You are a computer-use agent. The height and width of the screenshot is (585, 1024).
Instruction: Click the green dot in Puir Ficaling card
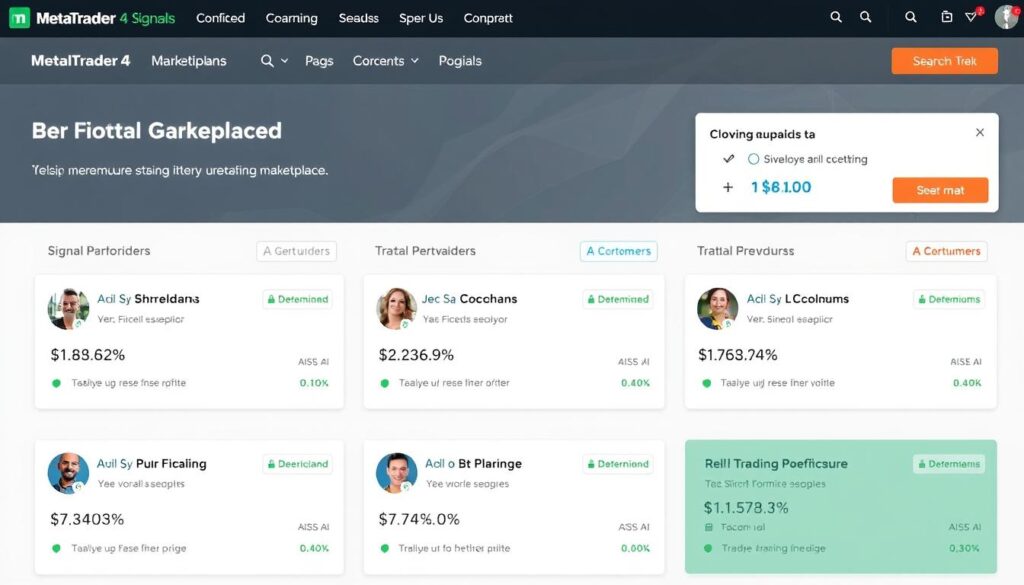click(56, 548)
